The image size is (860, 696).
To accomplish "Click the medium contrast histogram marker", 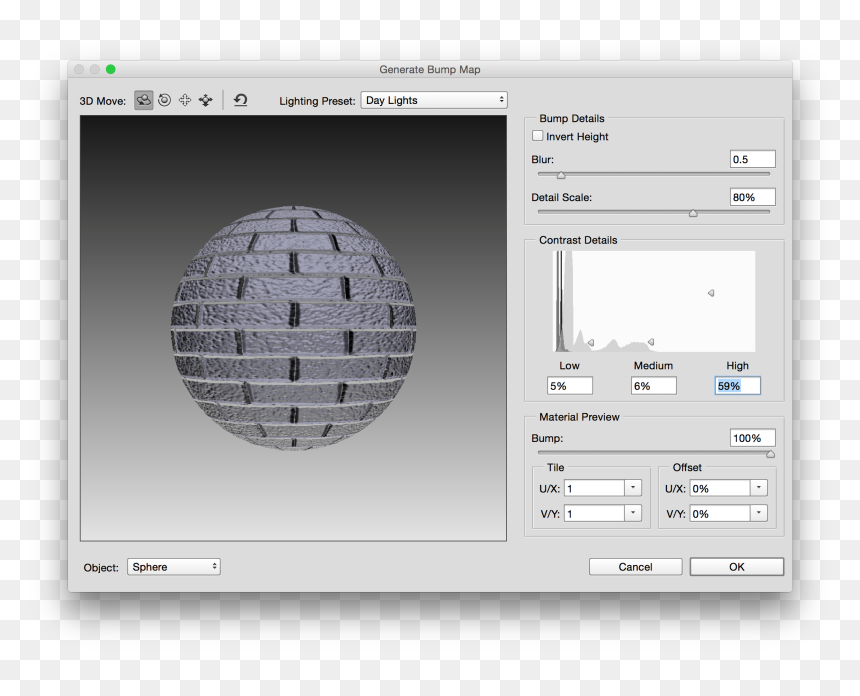I will (650, 342).
